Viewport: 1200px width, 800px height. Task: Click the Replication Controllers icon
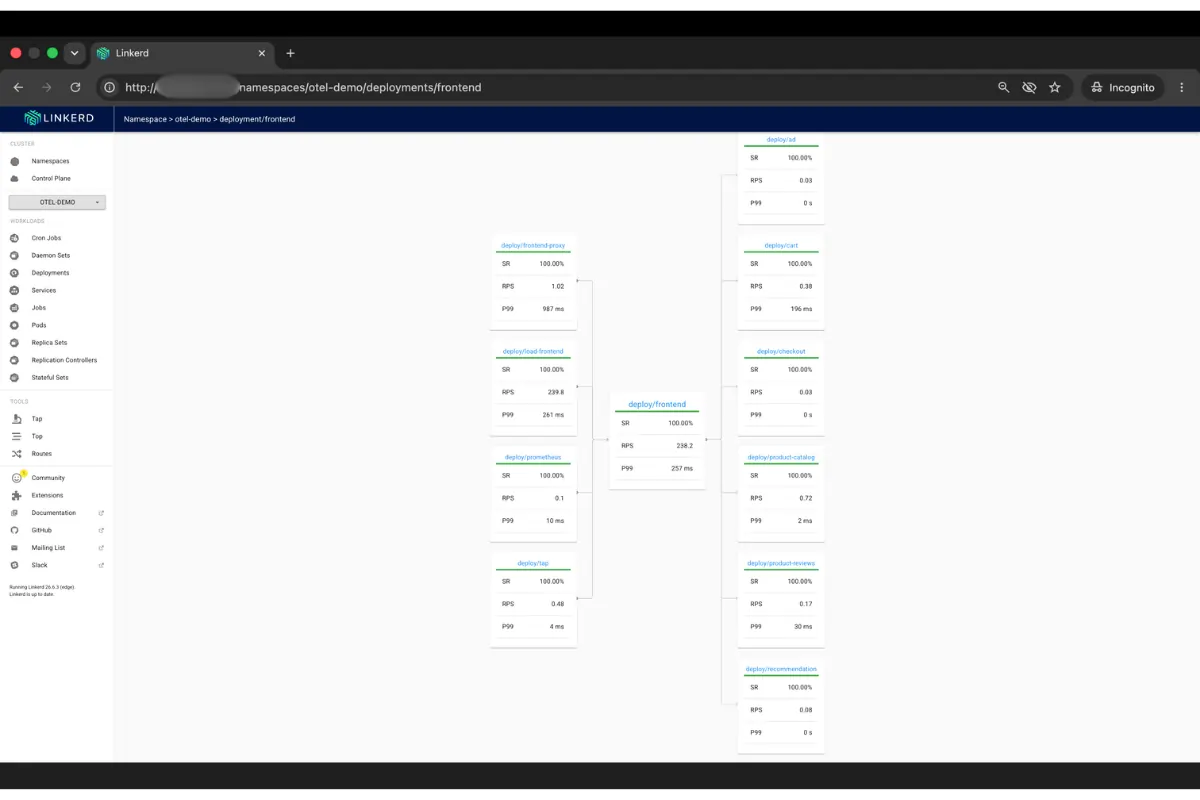pyautogui.click(x=15, y=360)
